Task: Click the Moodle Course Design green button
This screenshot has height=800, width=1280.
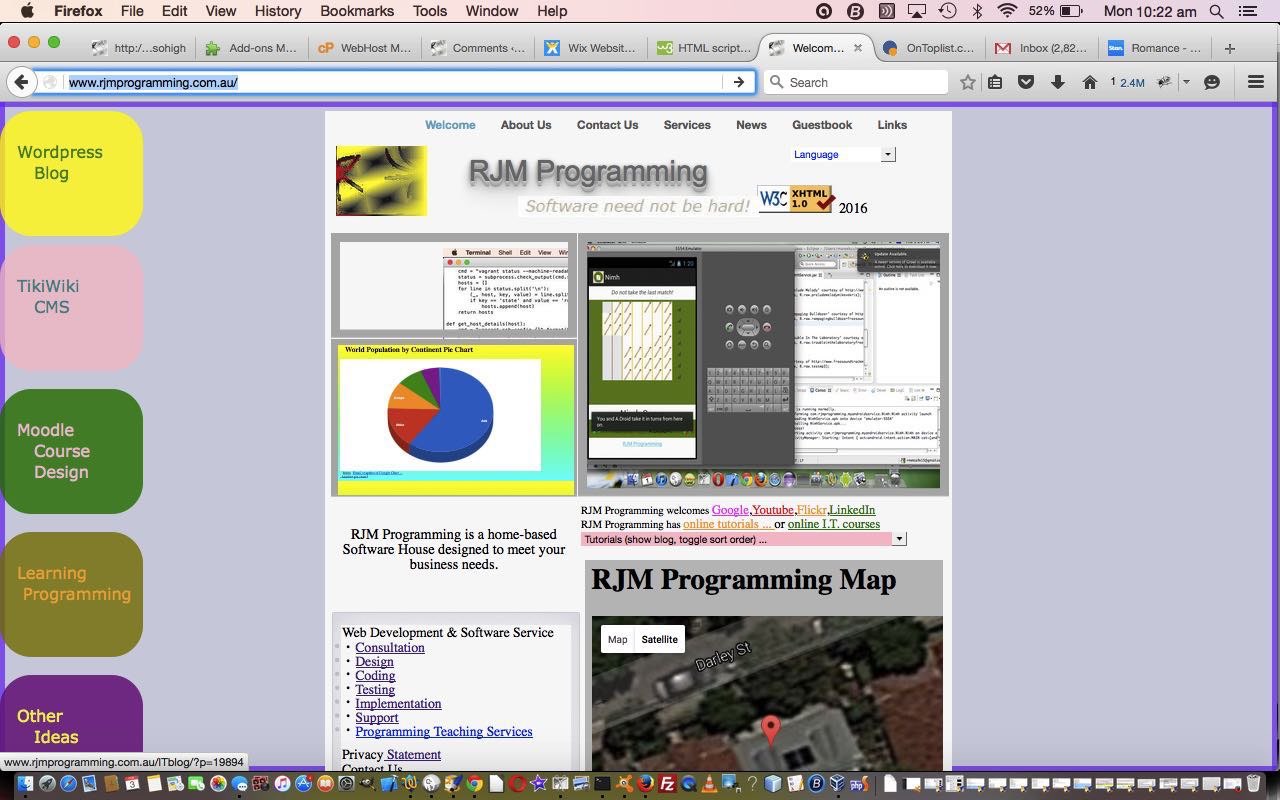Action: (72, 451)
